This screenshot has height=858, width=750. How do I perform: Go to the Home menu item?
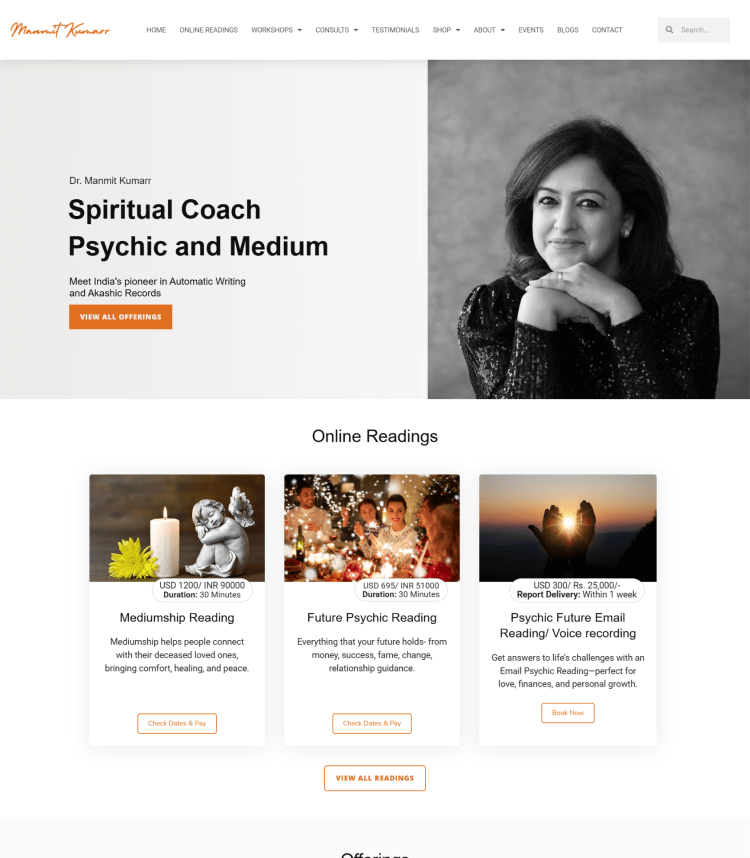click(x=156, y=30)
